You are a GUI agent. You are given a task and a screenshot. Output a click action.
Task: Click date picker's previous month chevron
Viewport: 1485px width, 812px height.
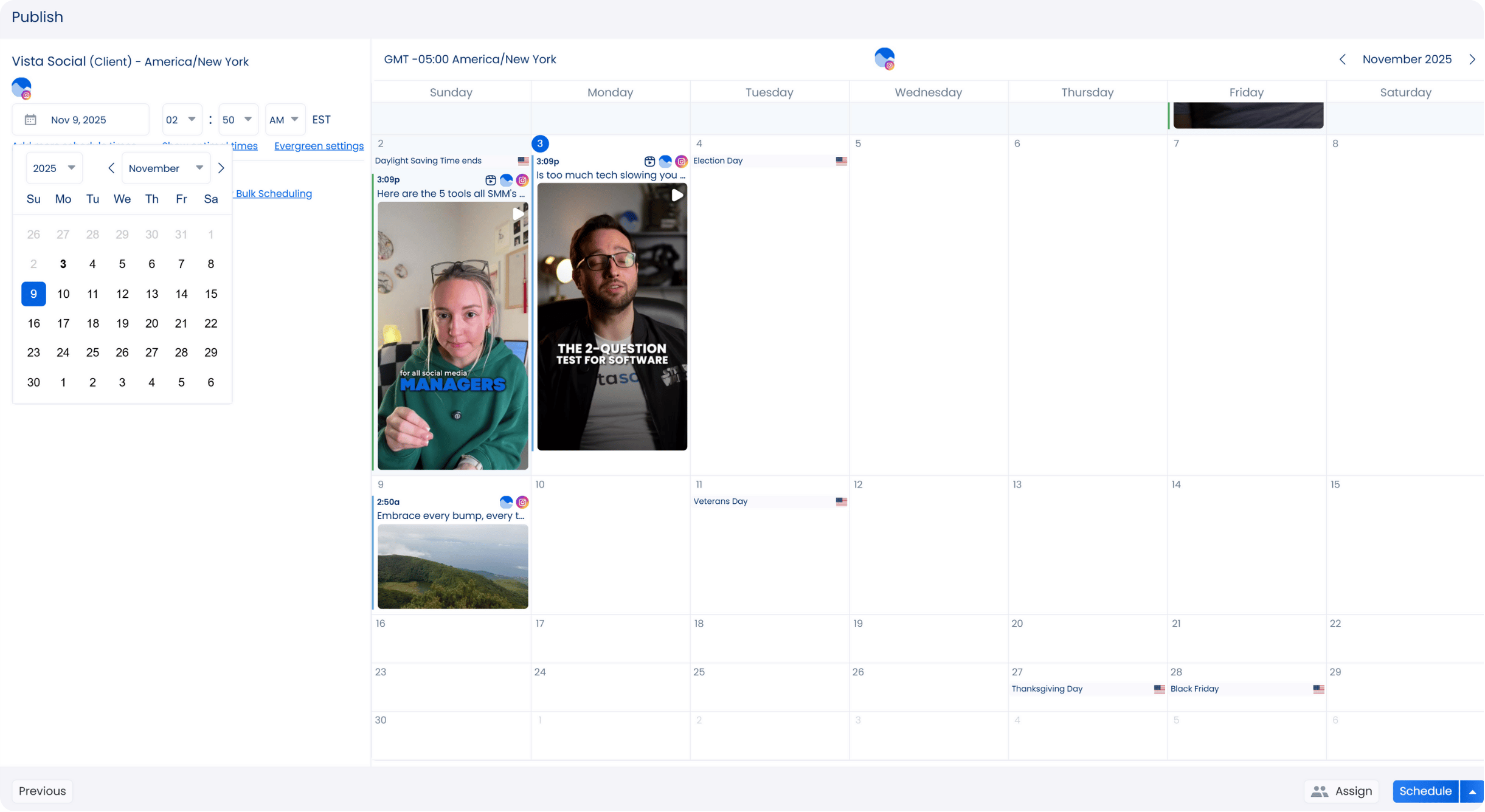(111, 168)
